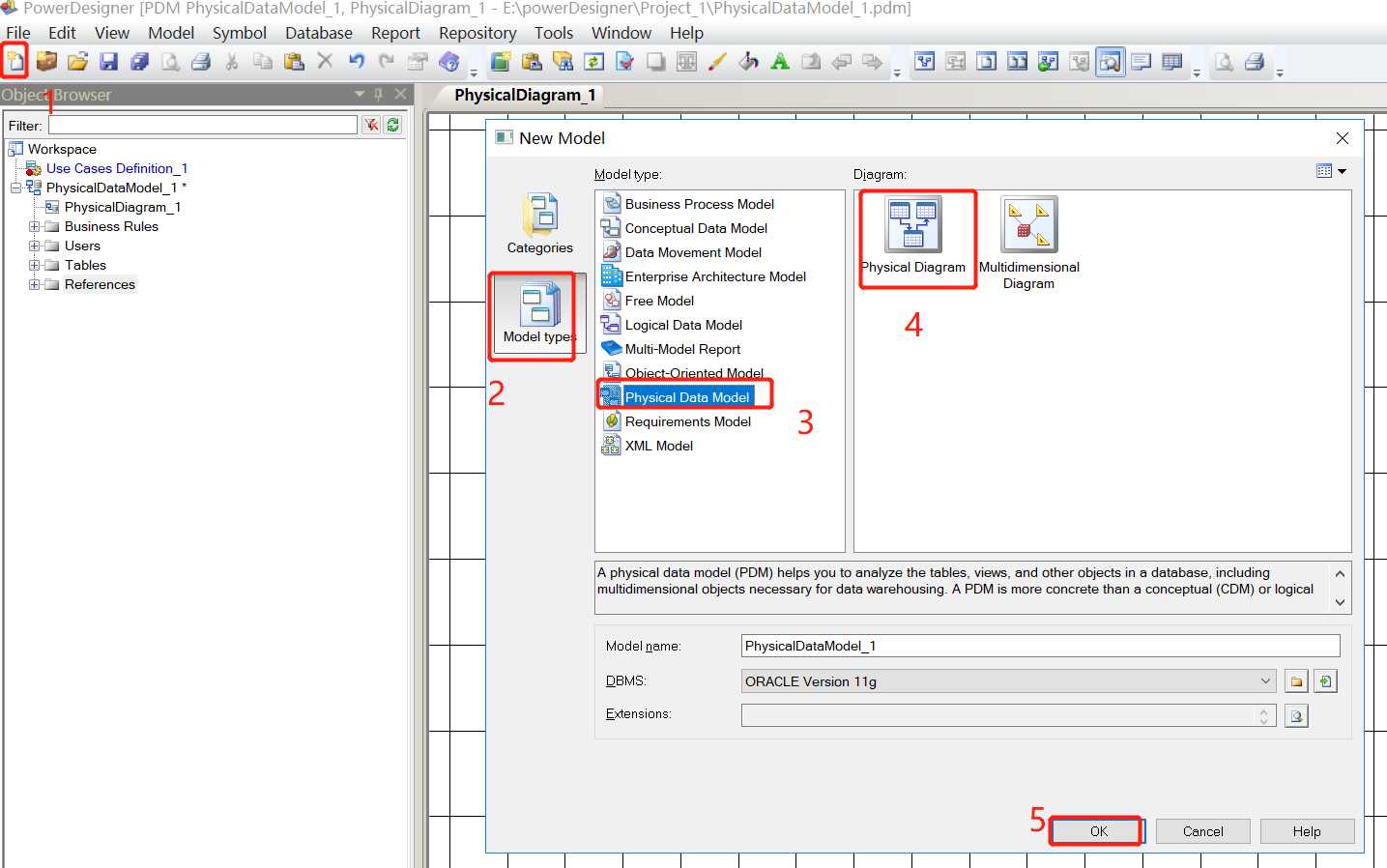Click the New Project box icon
Viewport: 1387px width, 868px height.
click(x=46, y=62)
